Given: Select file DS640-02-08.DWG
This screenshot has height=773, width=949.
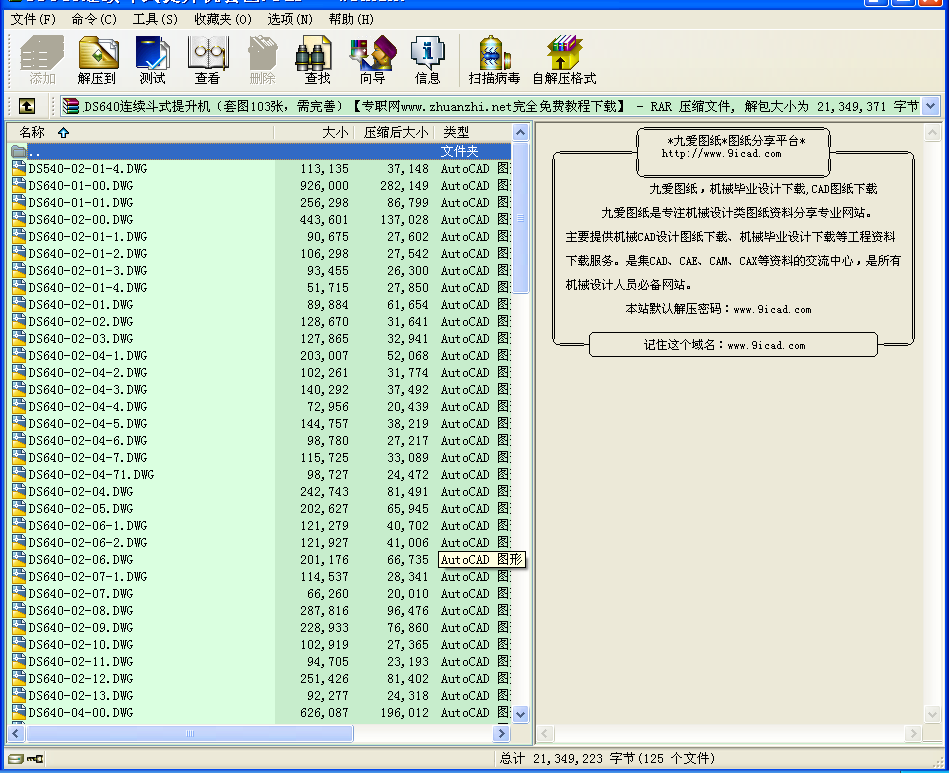Looking at the screenshot, I should pyautogui.click(x=80, y=611).
